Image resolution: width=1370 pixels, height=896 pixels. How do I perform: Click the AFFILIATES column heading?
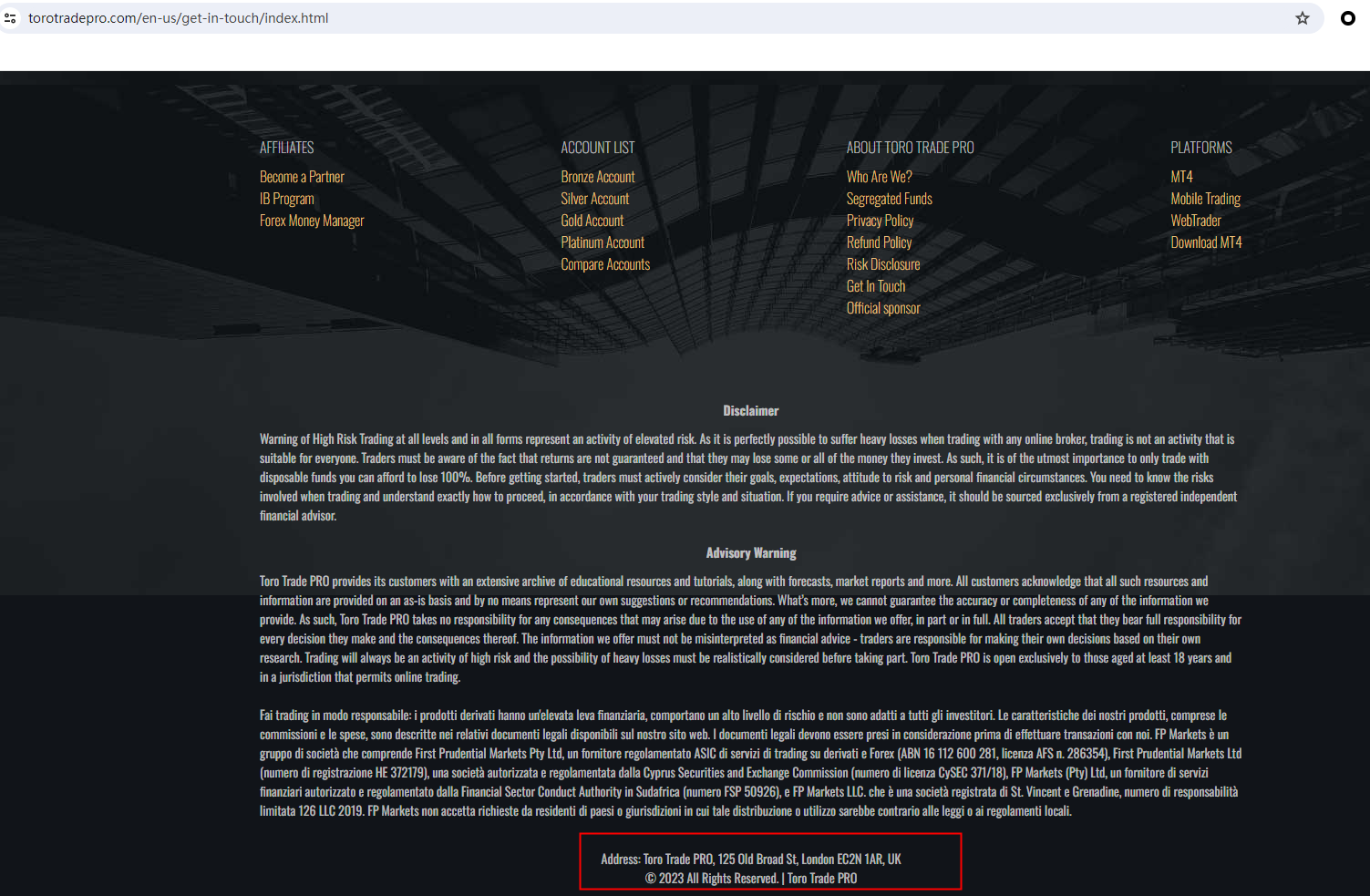coord(287,148)
